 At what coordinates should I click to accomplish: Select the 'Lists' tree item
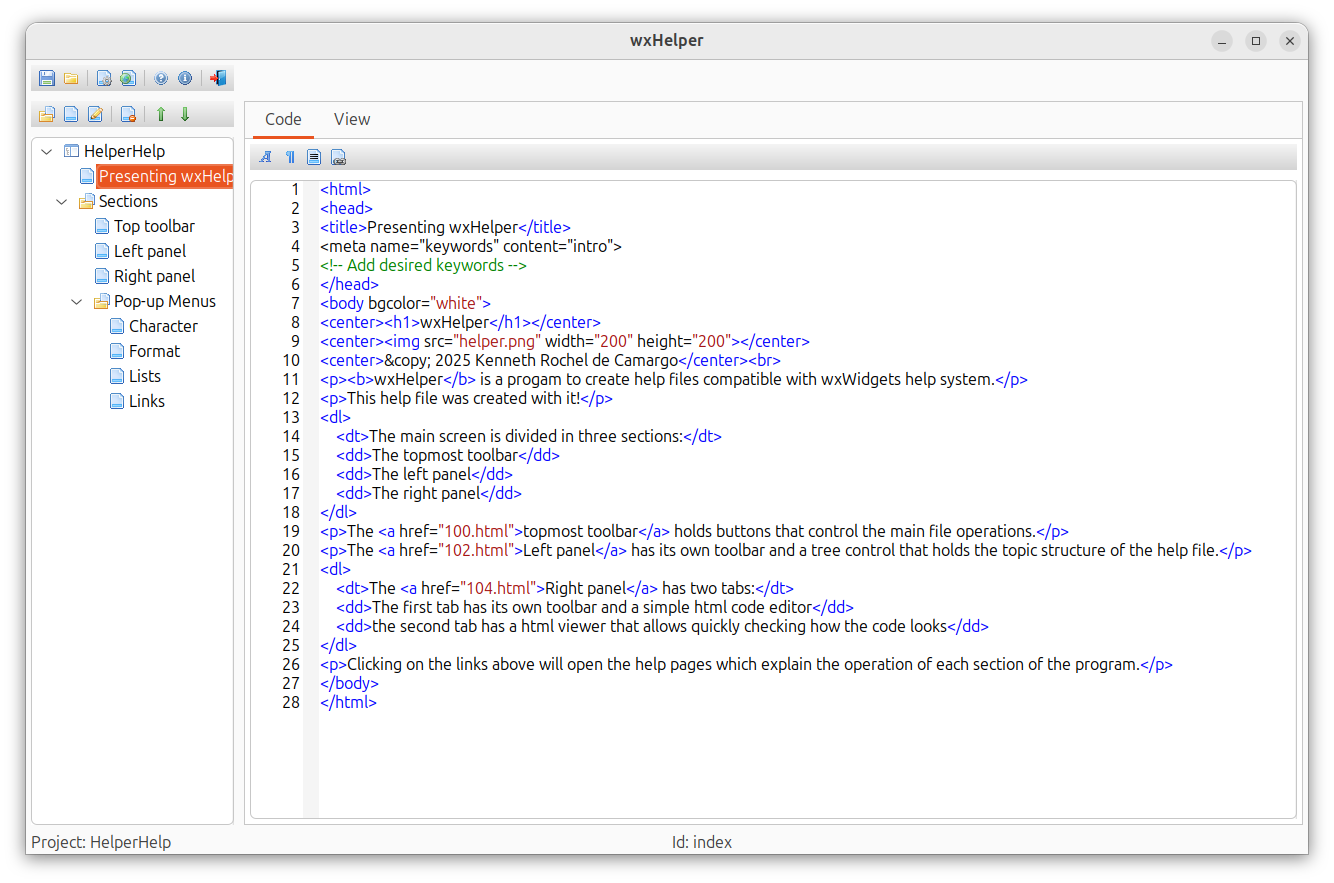click(x=145, y=376)
